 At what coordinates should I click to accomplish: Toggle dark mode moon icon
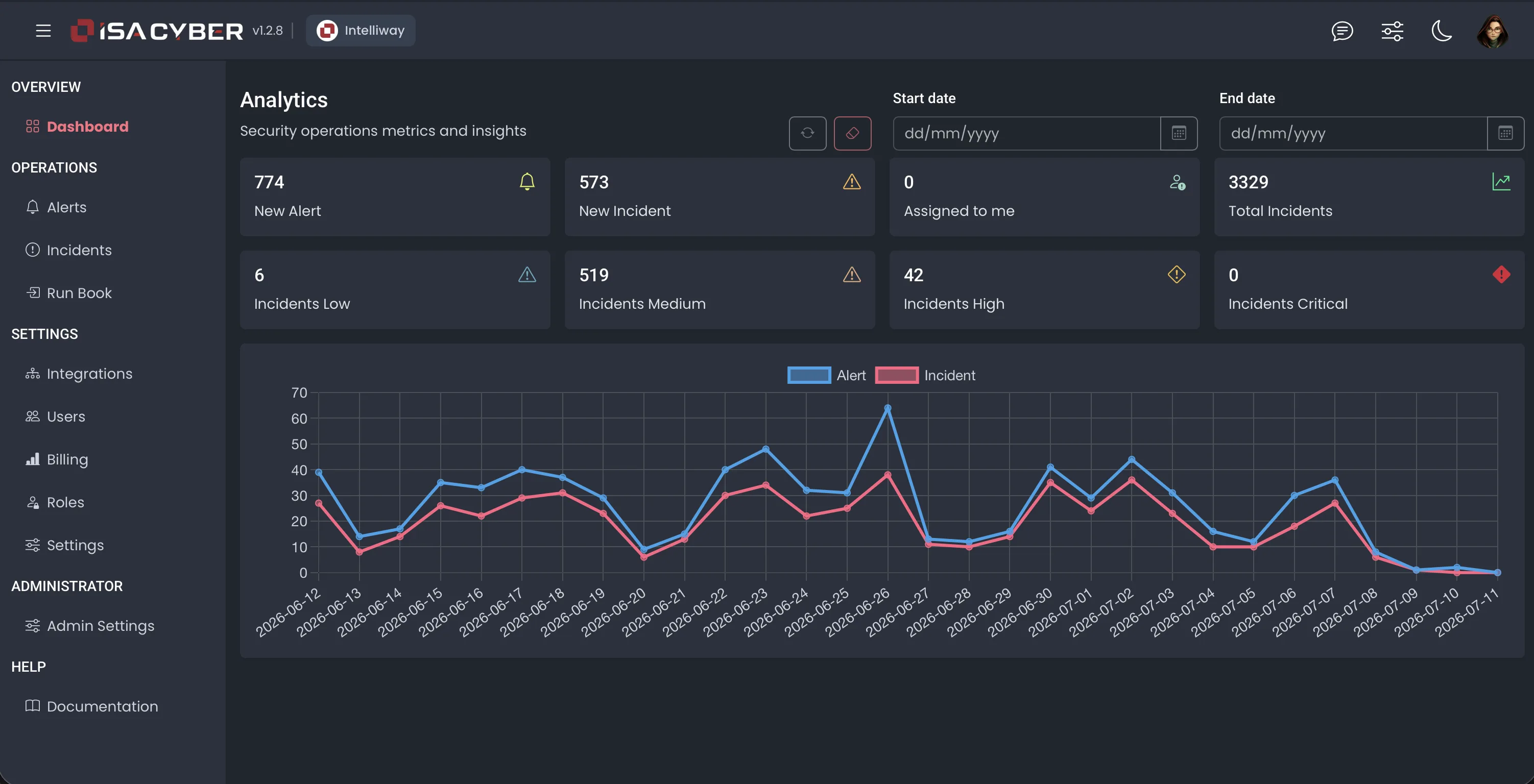coord(1442,30)
